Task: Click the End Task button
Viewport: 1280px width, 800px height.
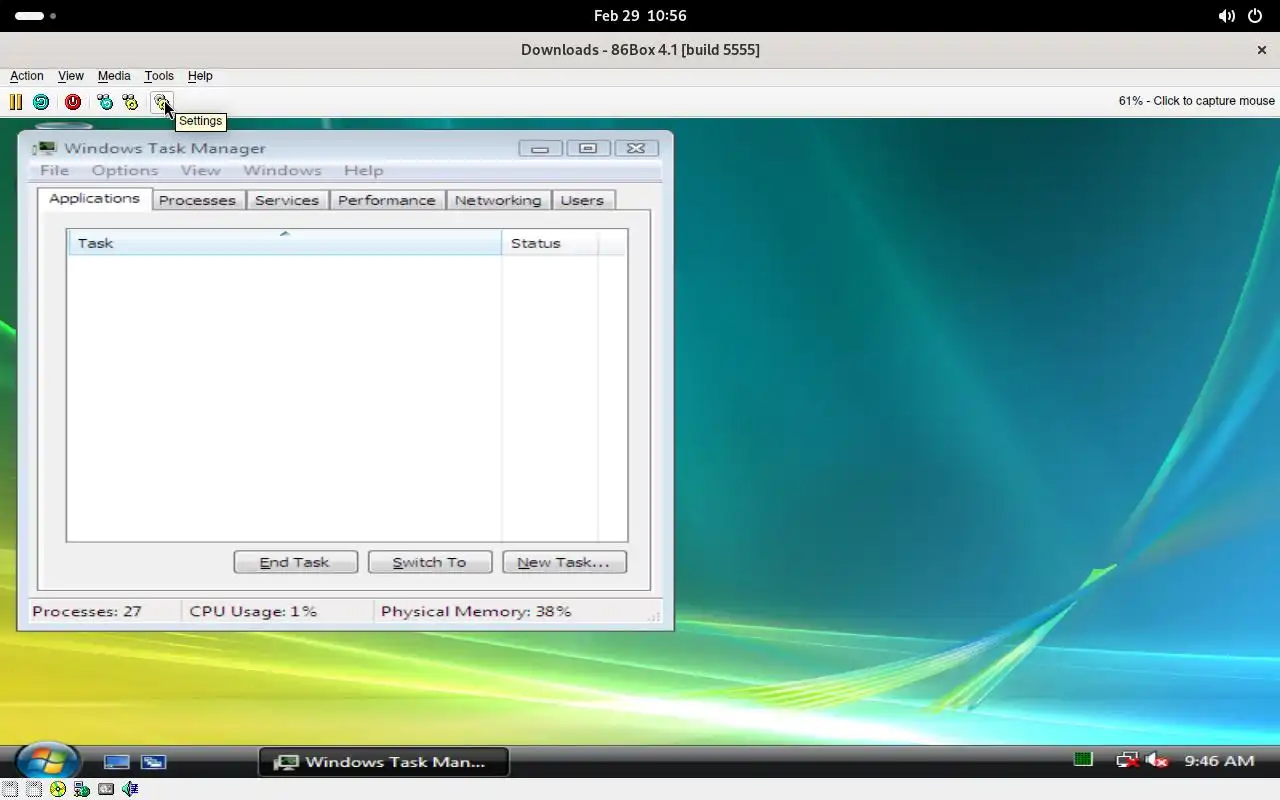Action: coord(295,562)
